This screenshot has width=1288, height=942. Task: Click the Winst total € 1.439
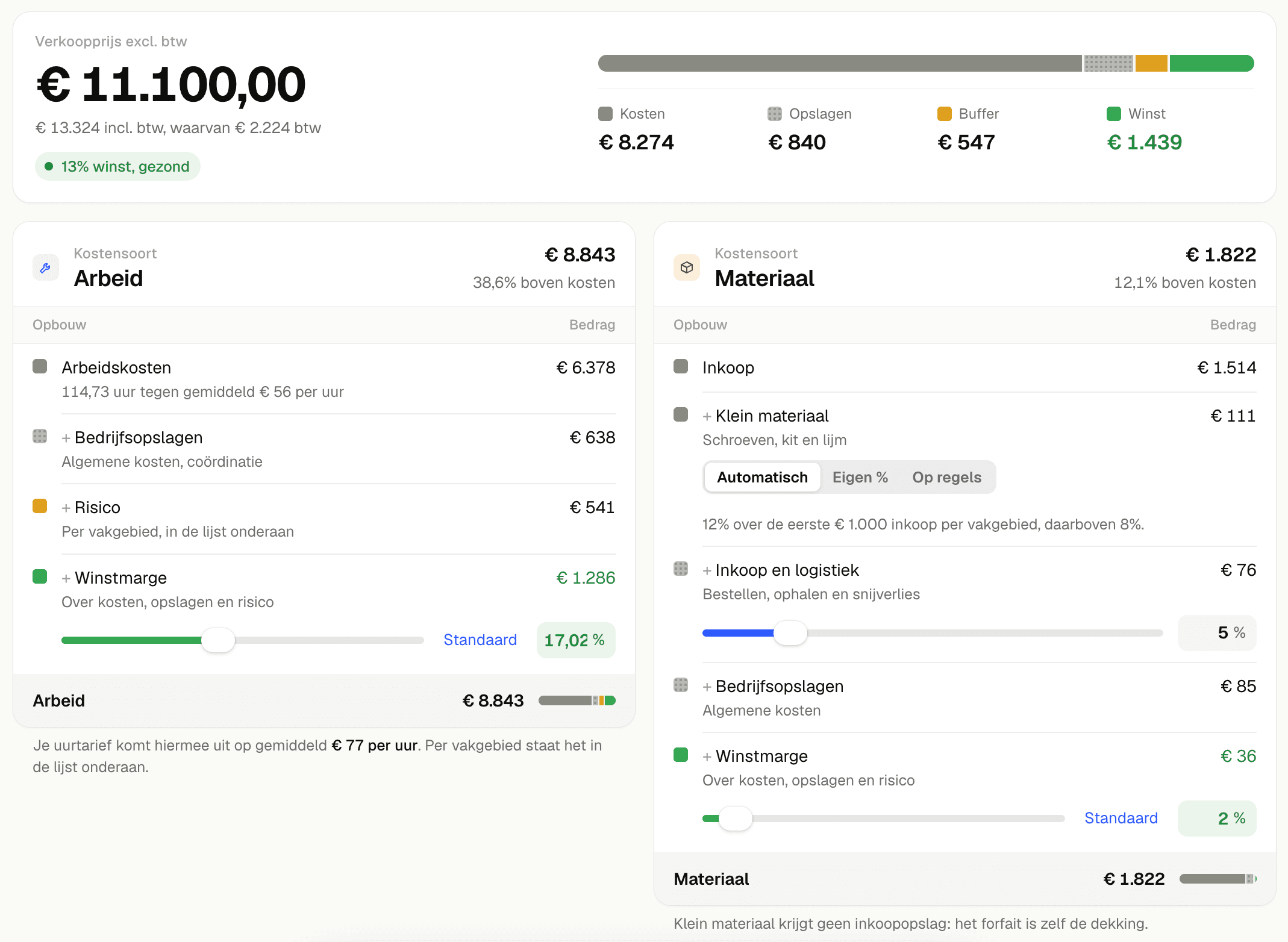point(1145,142)
